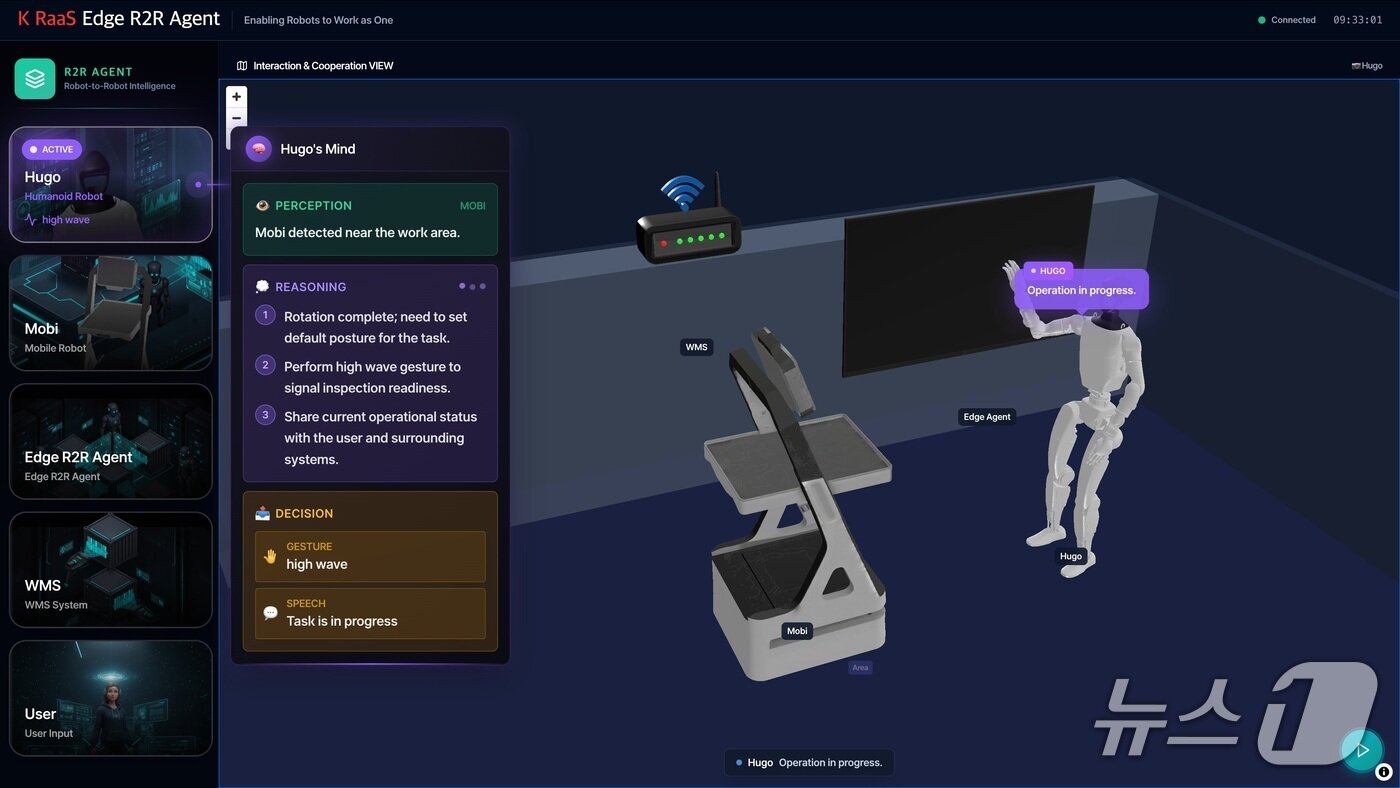Open the WMS System card
Image resolution: width=1400 pixels, height=788 pixels.
(x=111, y=570)
